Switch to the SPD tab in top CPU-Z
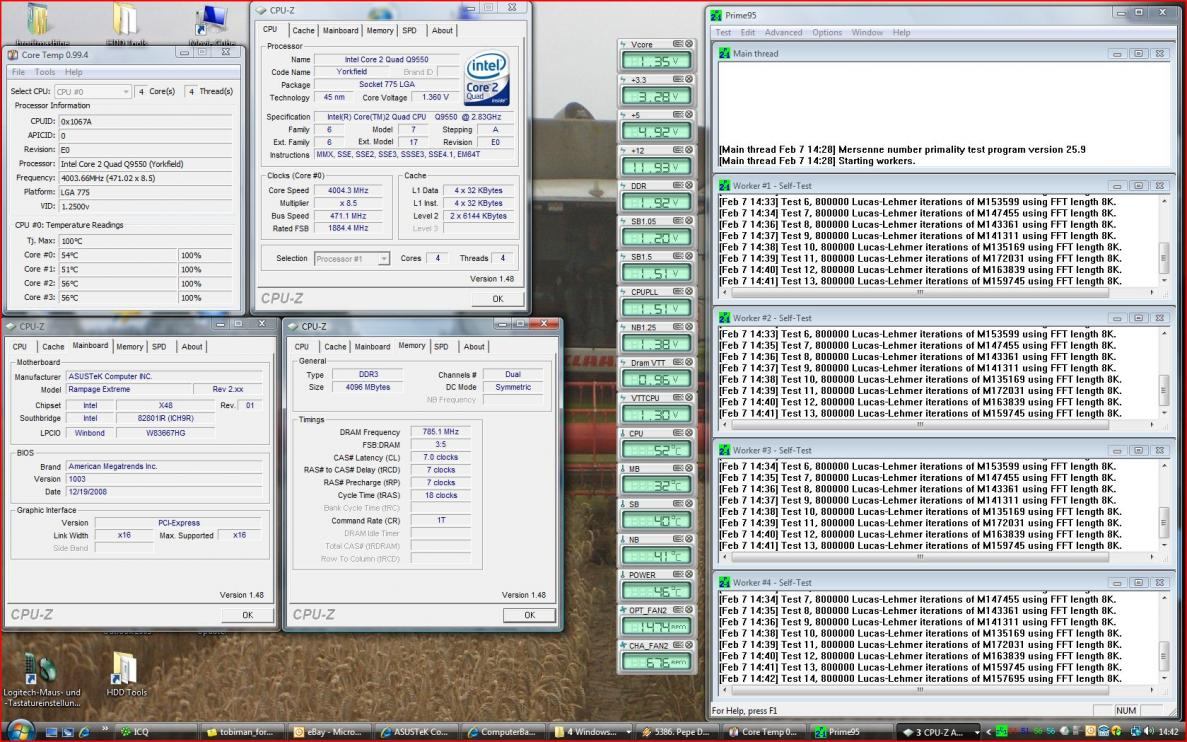The image size is (1187, 742). (410, 30)
